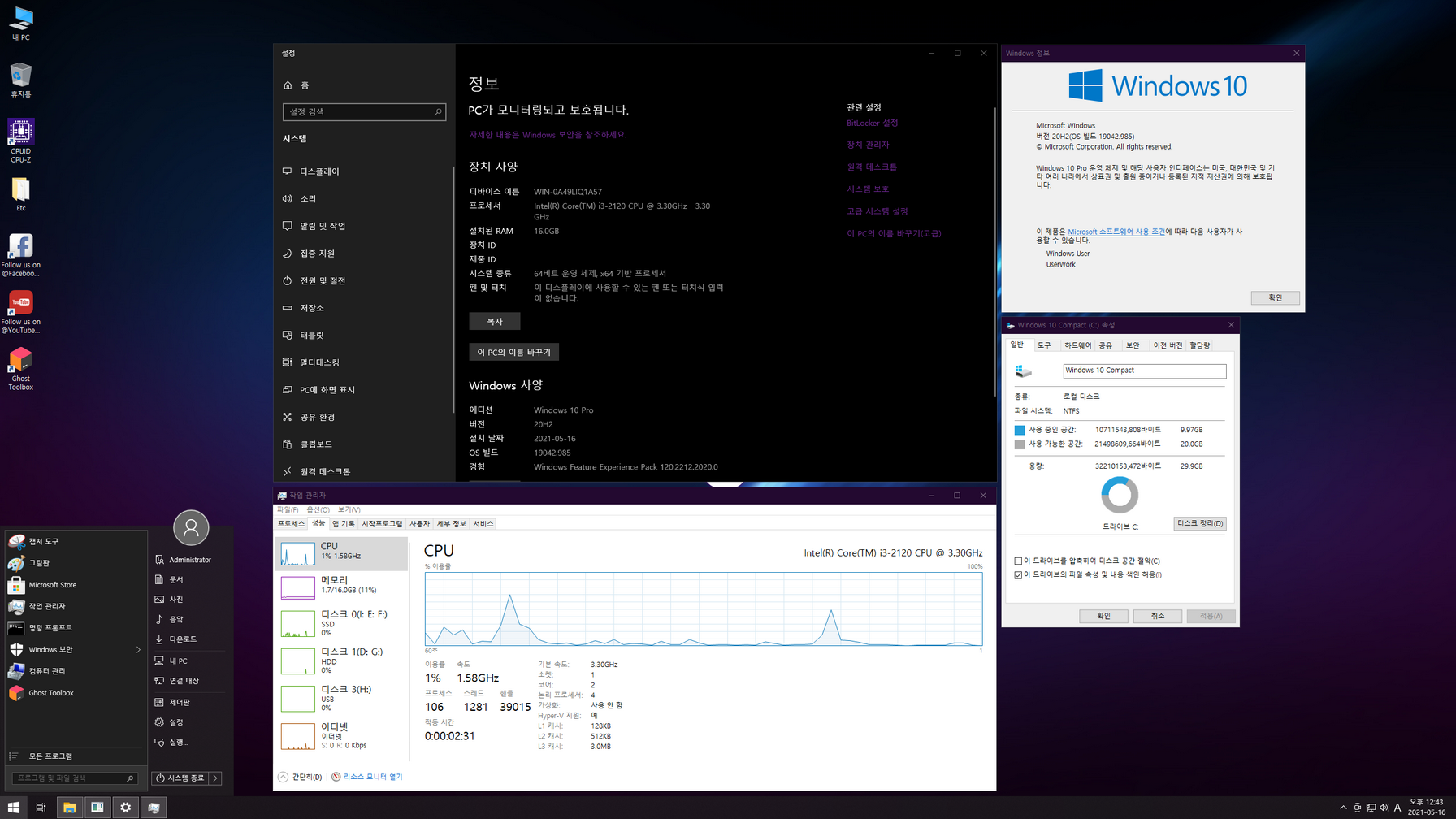Open 모든 프로그램 list in Start menu

pyautogui.click(x=76, y=756)
